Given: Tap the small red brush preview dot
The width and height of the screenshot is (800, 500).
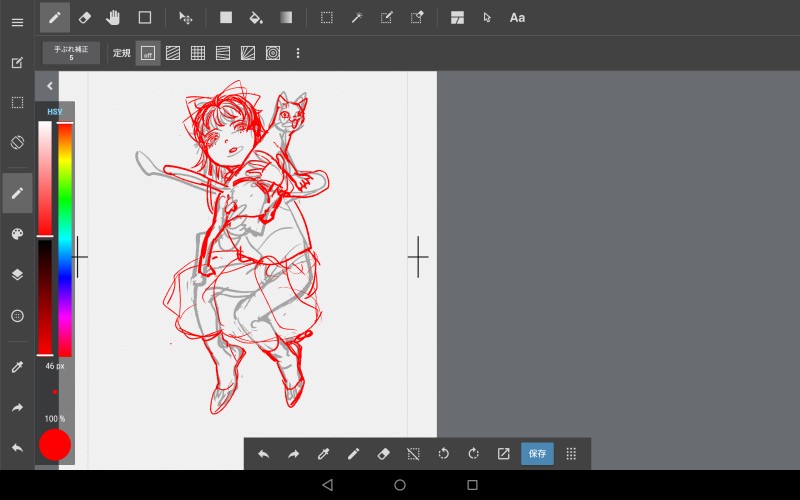Looking at the screenshot, I should click(x=55, y=392).
